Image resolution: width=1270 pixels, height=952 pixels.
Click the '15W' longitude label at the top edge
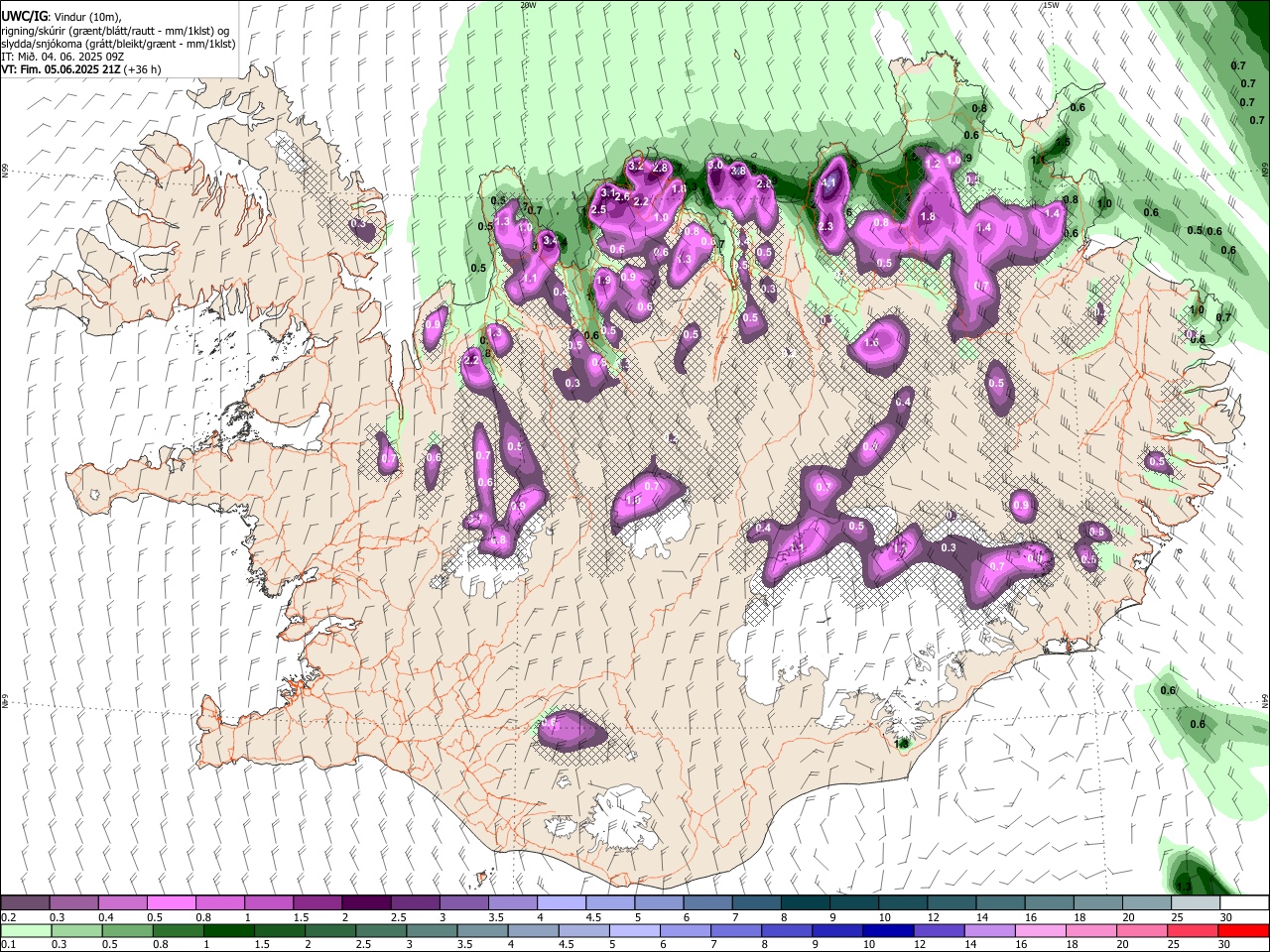pyautogui.click(x=1051, y=5)
